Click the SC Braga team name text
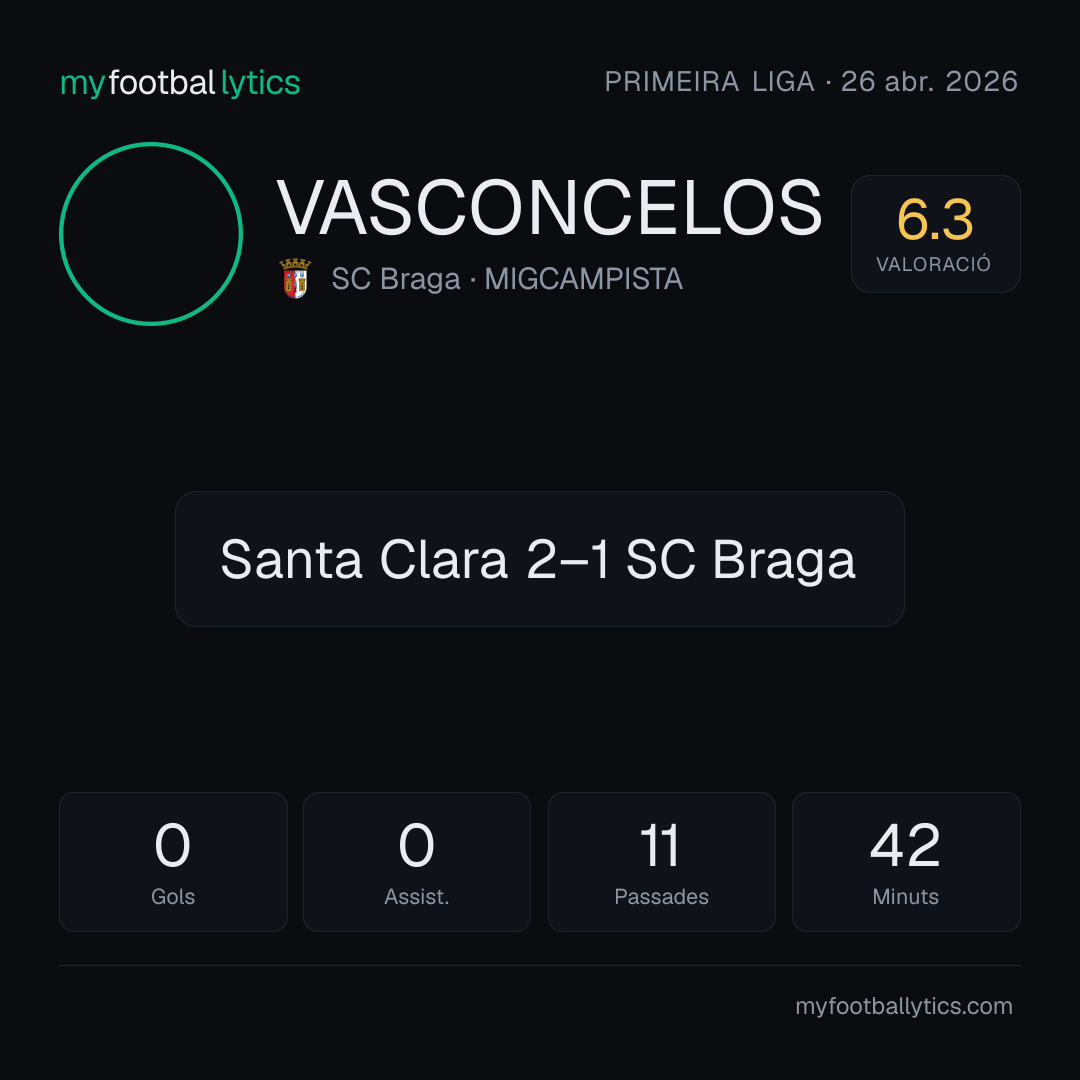 click(395, 279)
